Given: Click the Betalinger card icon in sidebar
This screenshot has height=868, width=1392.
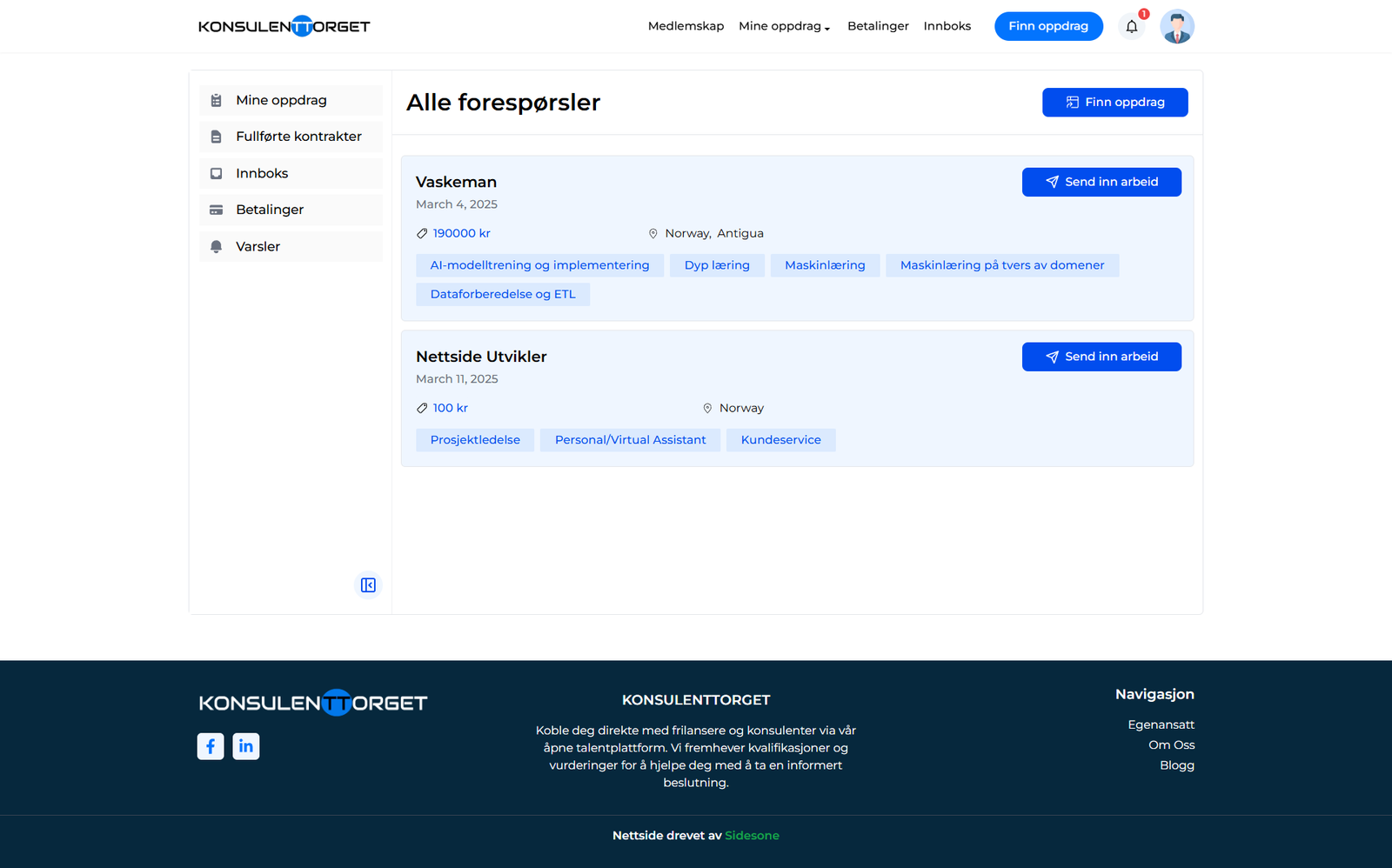Looking at the screenshot, I should click(217, 210).
